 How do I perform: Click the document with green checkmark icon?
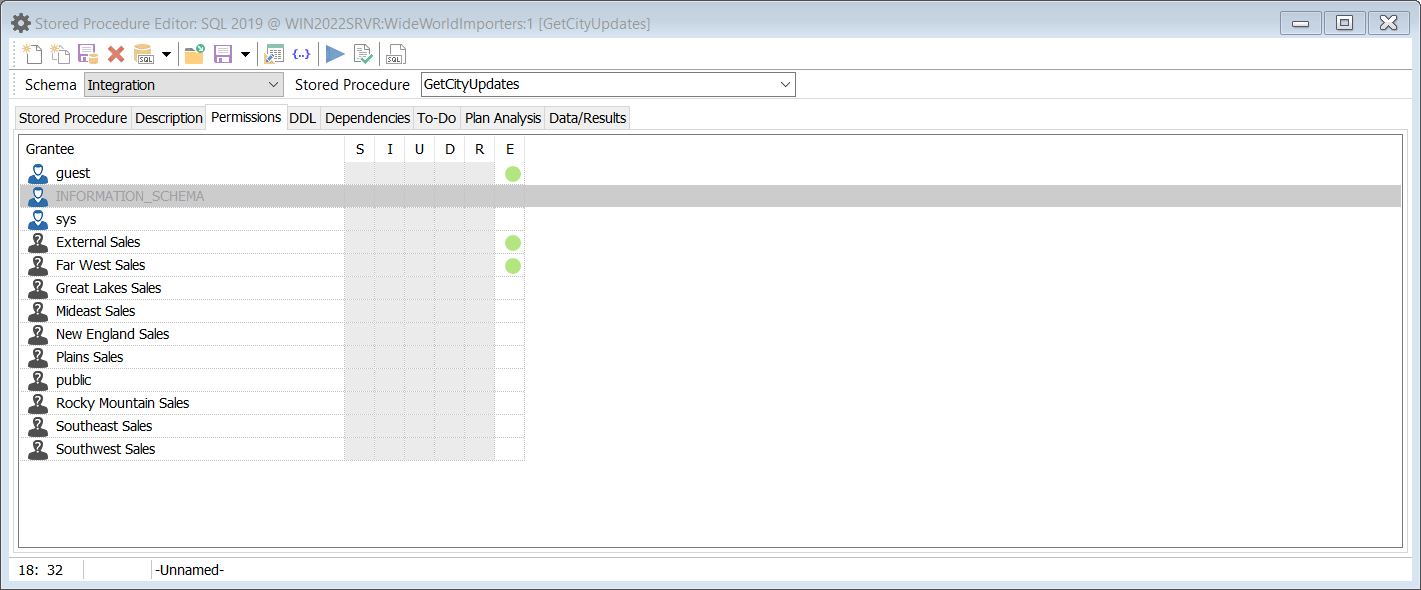click(363, 54)
